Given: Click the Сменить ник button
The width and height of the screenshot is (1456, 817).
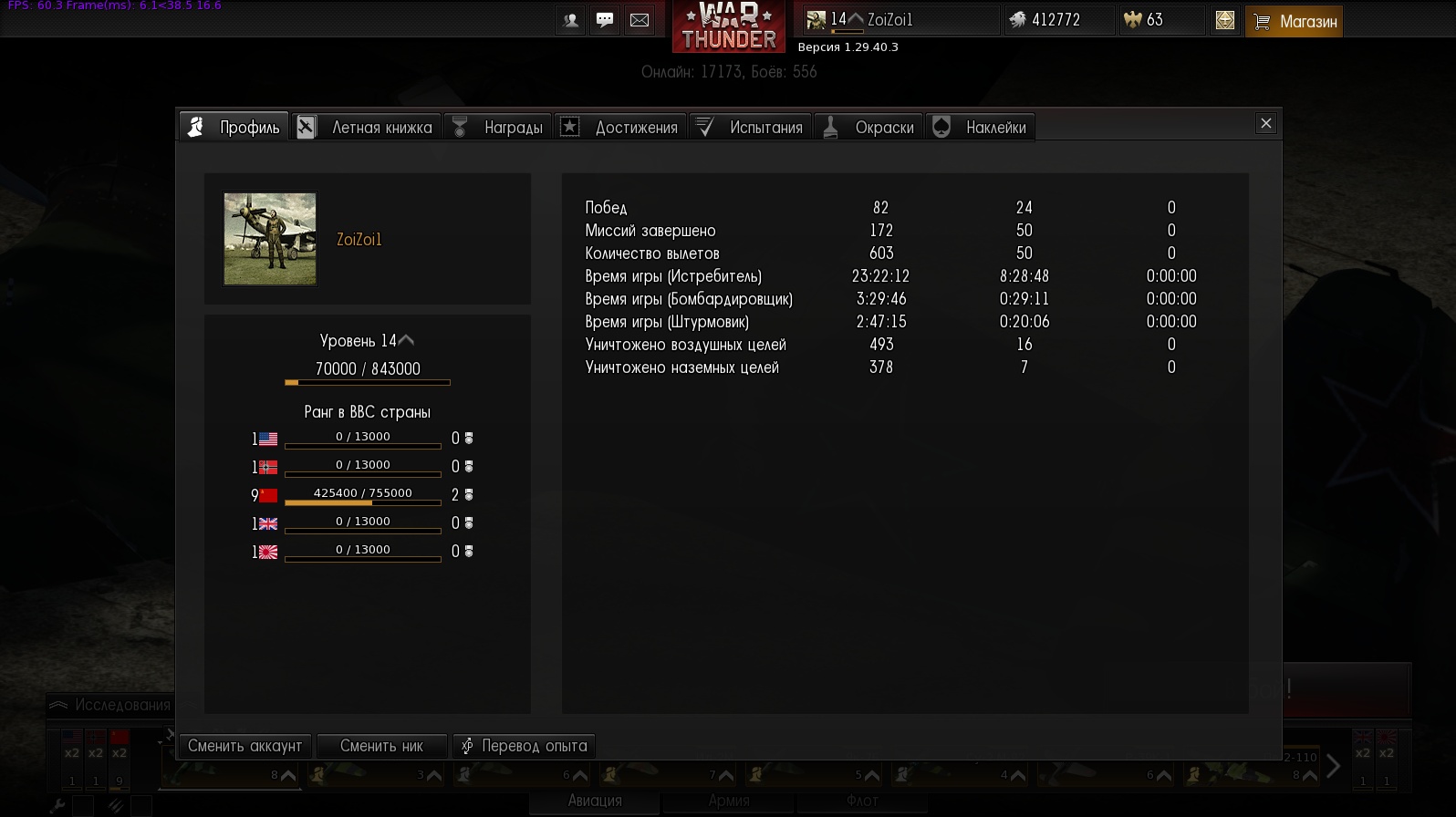Looking at the screenshot, I should 381,746.
